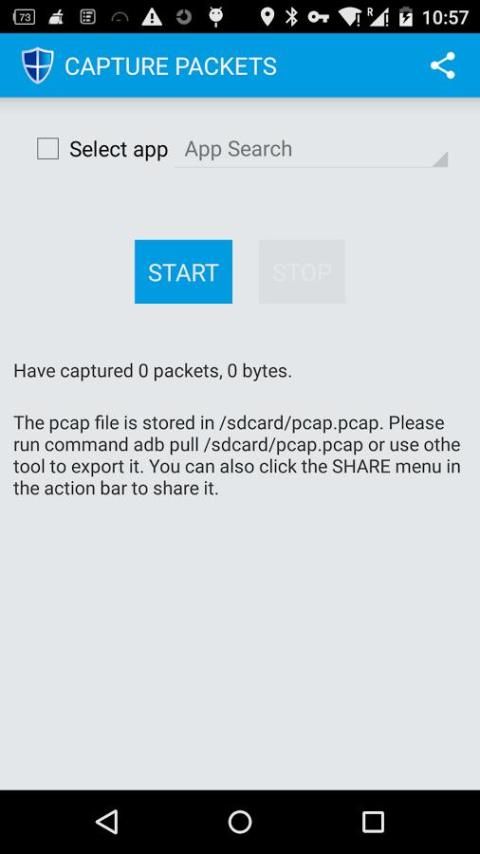Tap the Select app label text
Image resolution: width=480 pixels, height=854 pixels.
(x=118, y=149)
